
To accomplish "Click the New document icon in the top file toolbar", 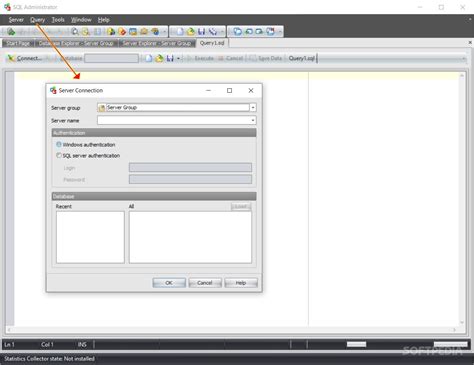I will pos(180,32).
